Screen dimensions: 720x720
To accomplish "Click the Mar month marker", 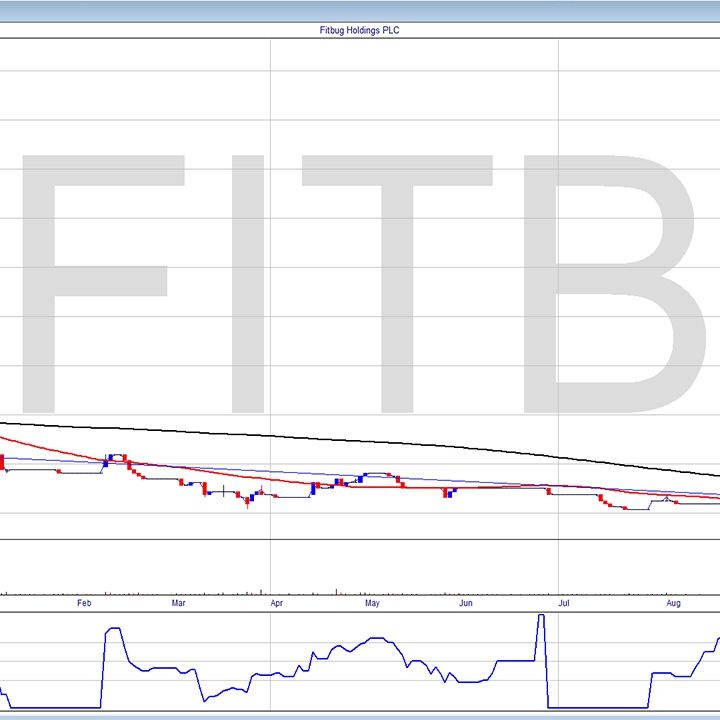I will point(178,604).
